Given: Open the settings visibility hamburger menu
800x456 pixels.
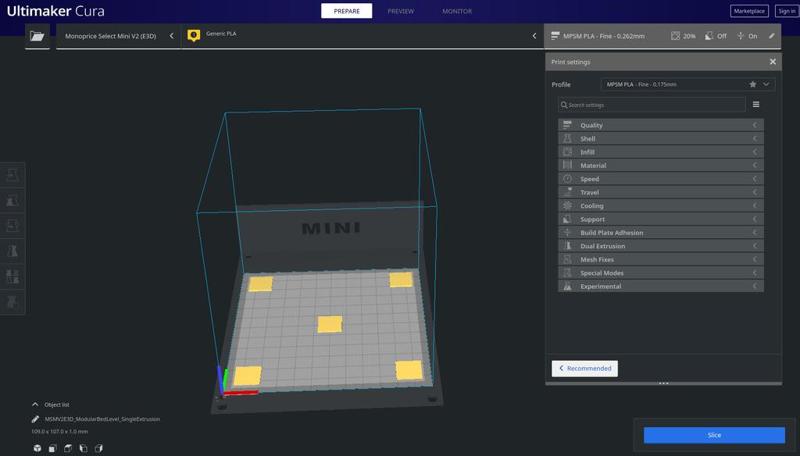Looking at the screenshot, I should (x=756, y=105).
